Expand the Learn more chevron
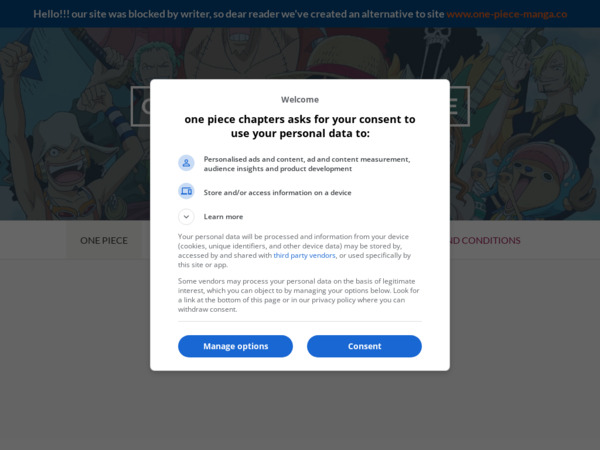This screenshot has height=450, width=600. pyautogui.click(x=186, y=216)
